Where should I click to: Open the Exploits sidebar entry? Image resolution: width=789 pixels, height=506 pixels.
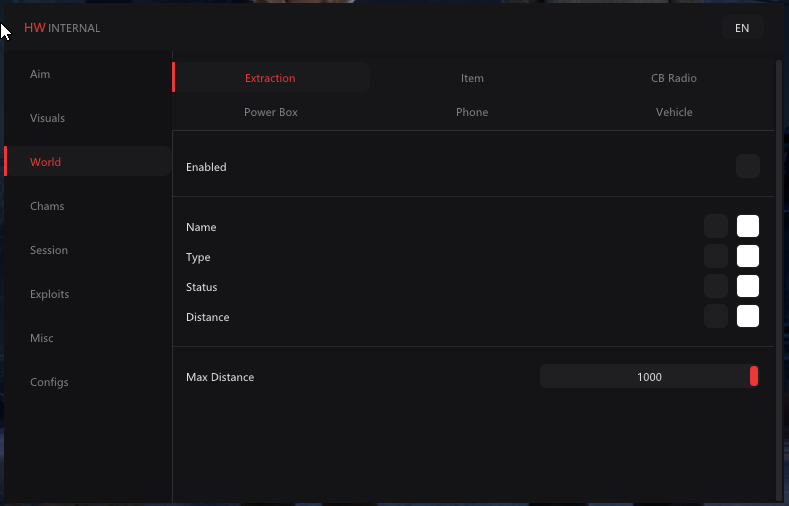click(88, 294)
